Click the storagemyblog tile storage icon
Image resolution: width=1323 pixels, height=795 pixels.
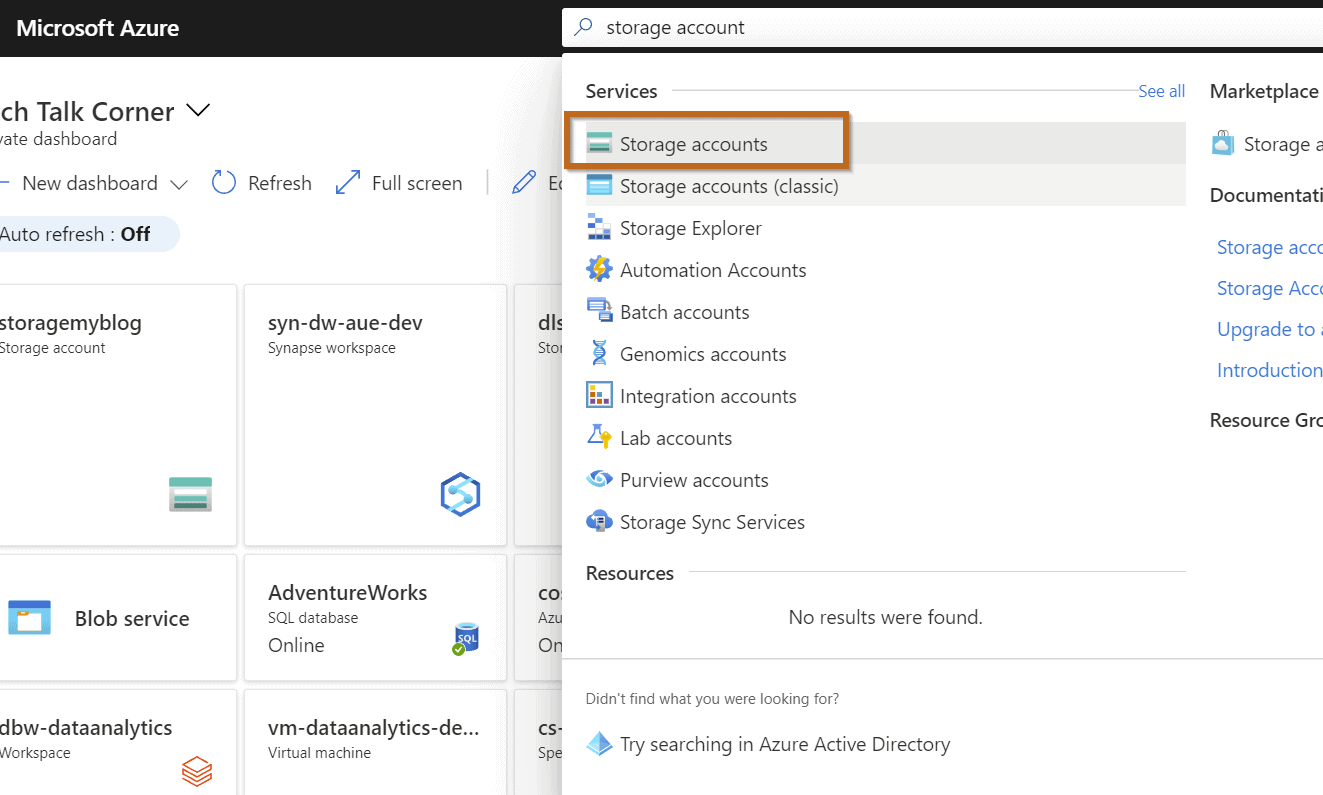(x=190, y=494)
